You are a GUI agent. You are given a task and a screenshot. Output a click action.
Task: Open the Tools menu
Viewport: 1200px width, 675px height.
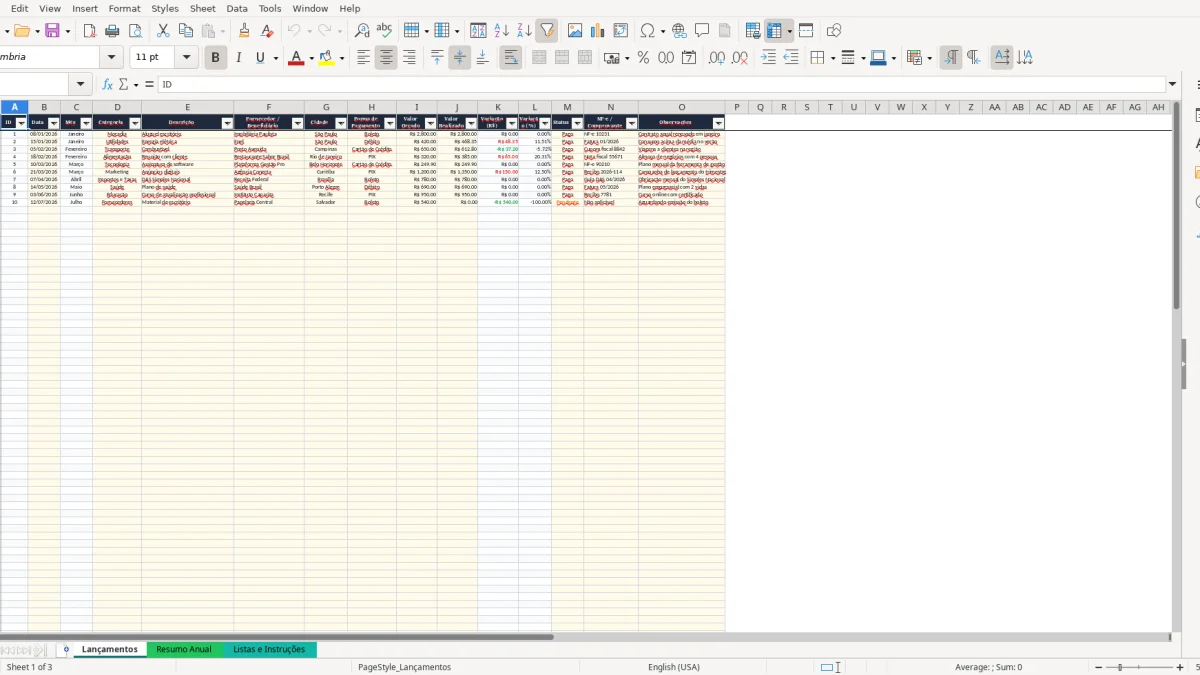pyautogui.click(x=270, y=8)
